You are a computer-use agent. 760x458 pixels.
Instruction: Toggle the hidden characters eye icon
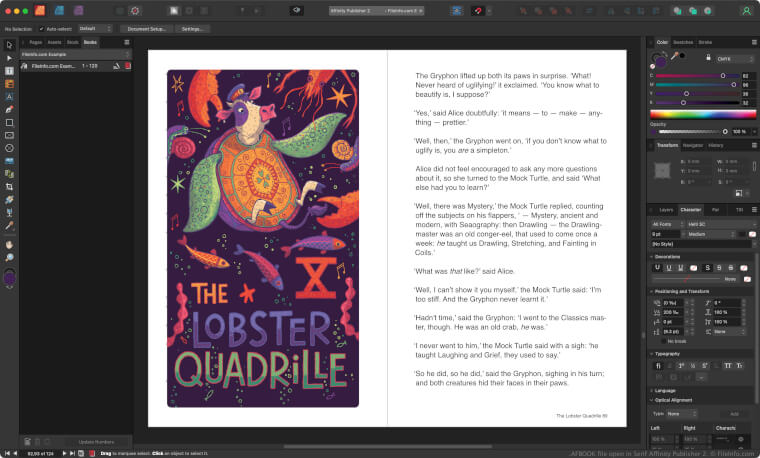tap(297, 10)
